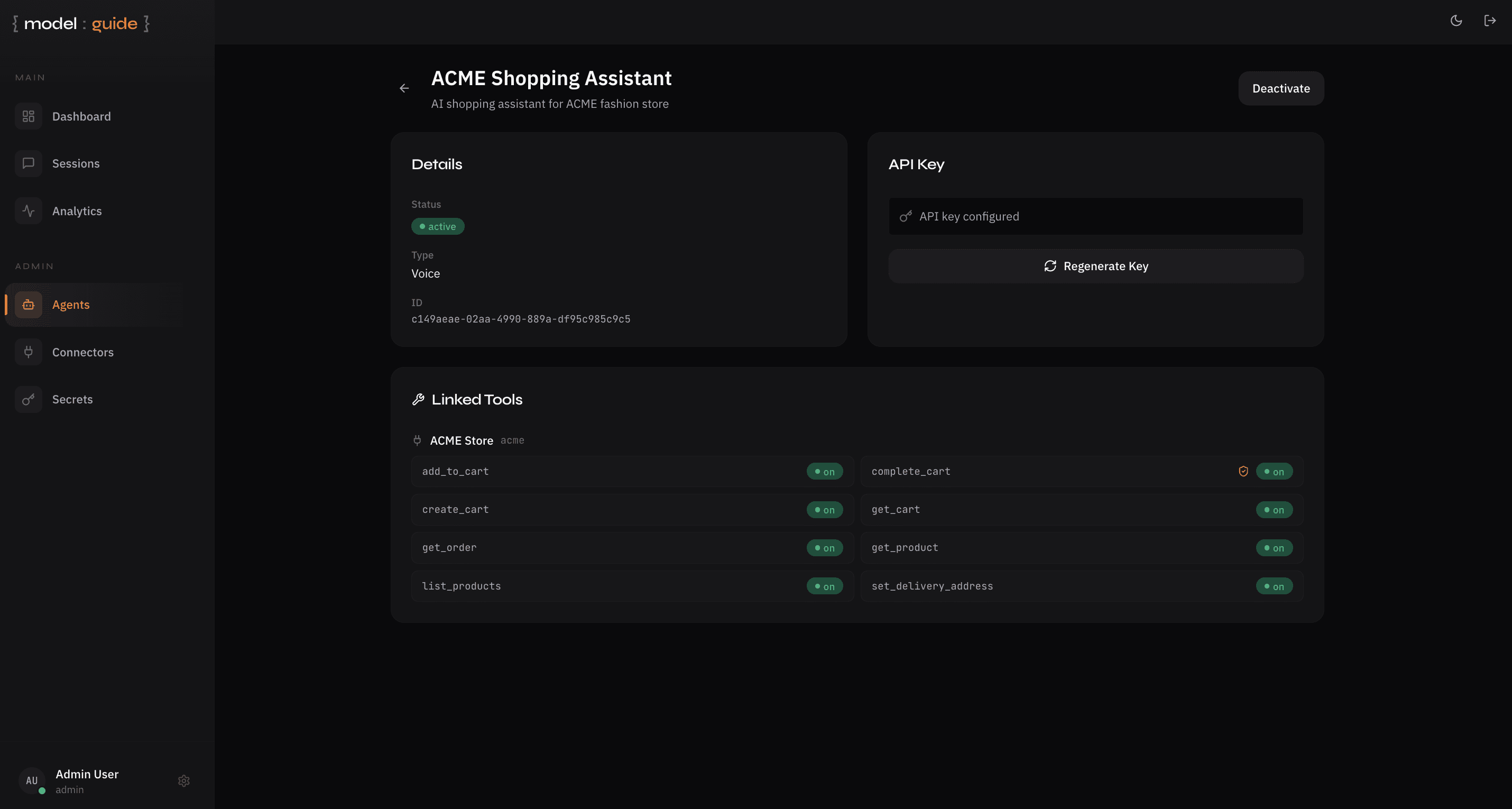Viewport: 1512px width, 809px height.
Task: Click the Dashboard grid icon
Action: tap(28, 116)
